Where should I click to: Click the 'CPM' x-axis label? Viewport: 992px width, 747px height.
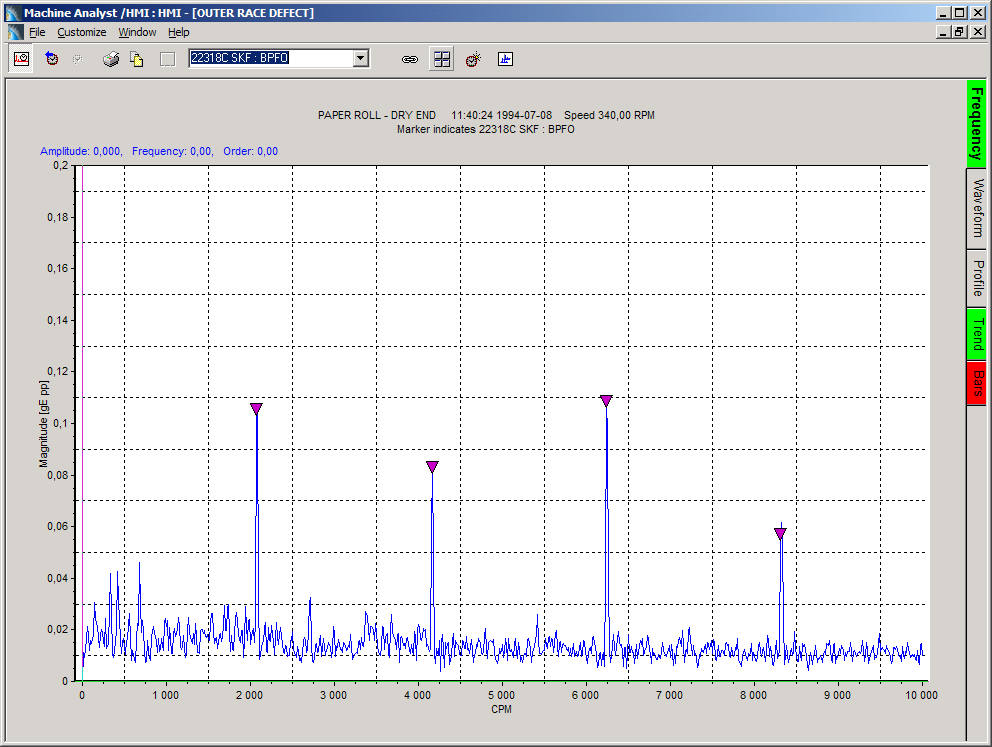501,709
